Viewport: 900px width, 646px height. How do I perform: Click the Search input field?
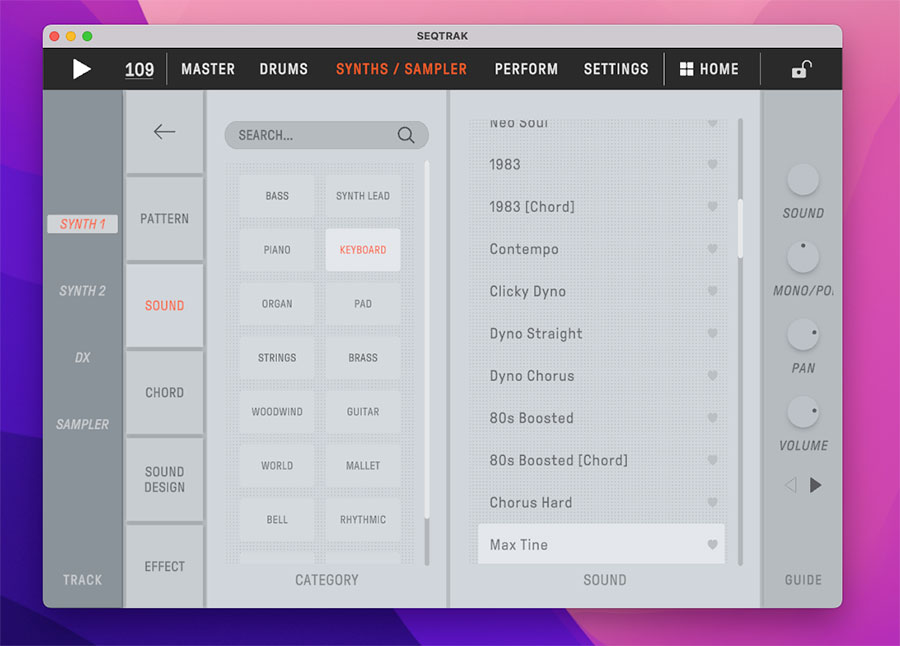(312, 135)
